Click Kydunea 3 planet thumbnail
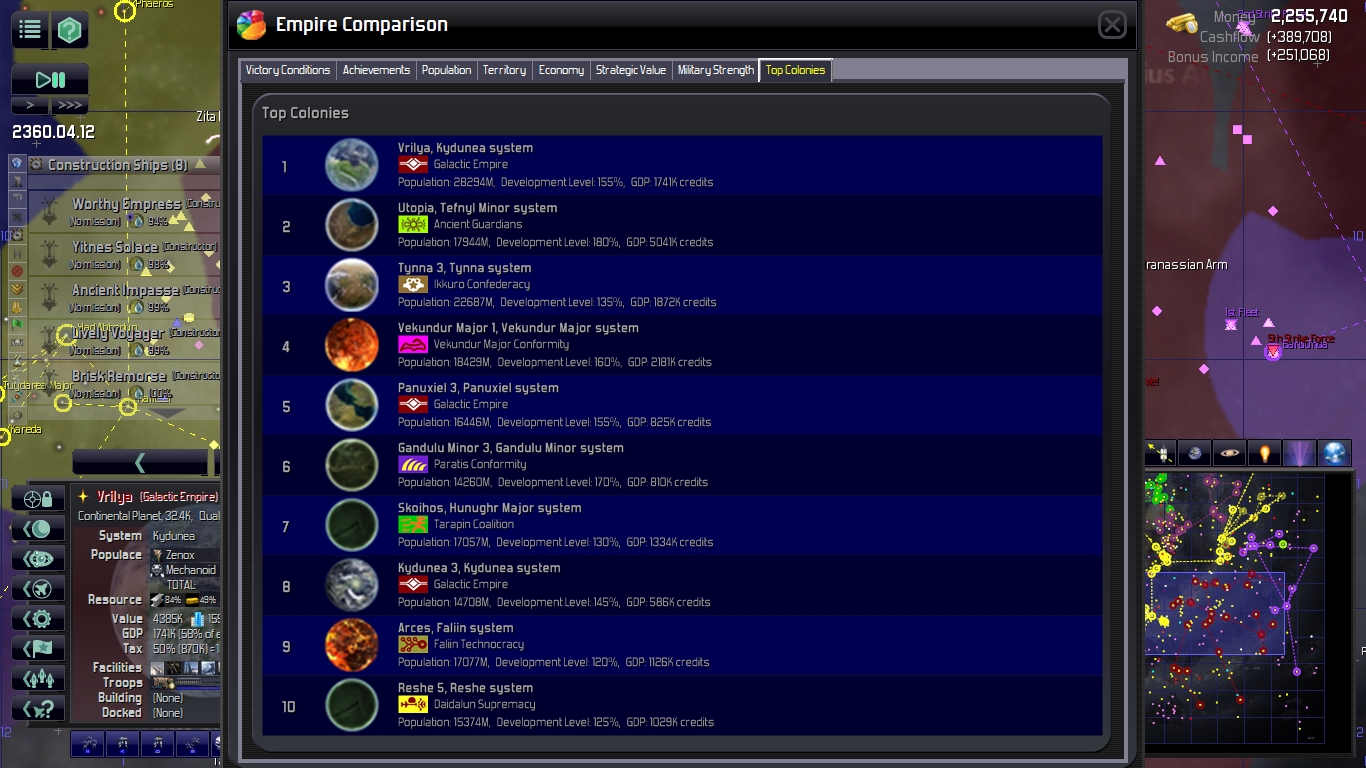 coord(352,585)
